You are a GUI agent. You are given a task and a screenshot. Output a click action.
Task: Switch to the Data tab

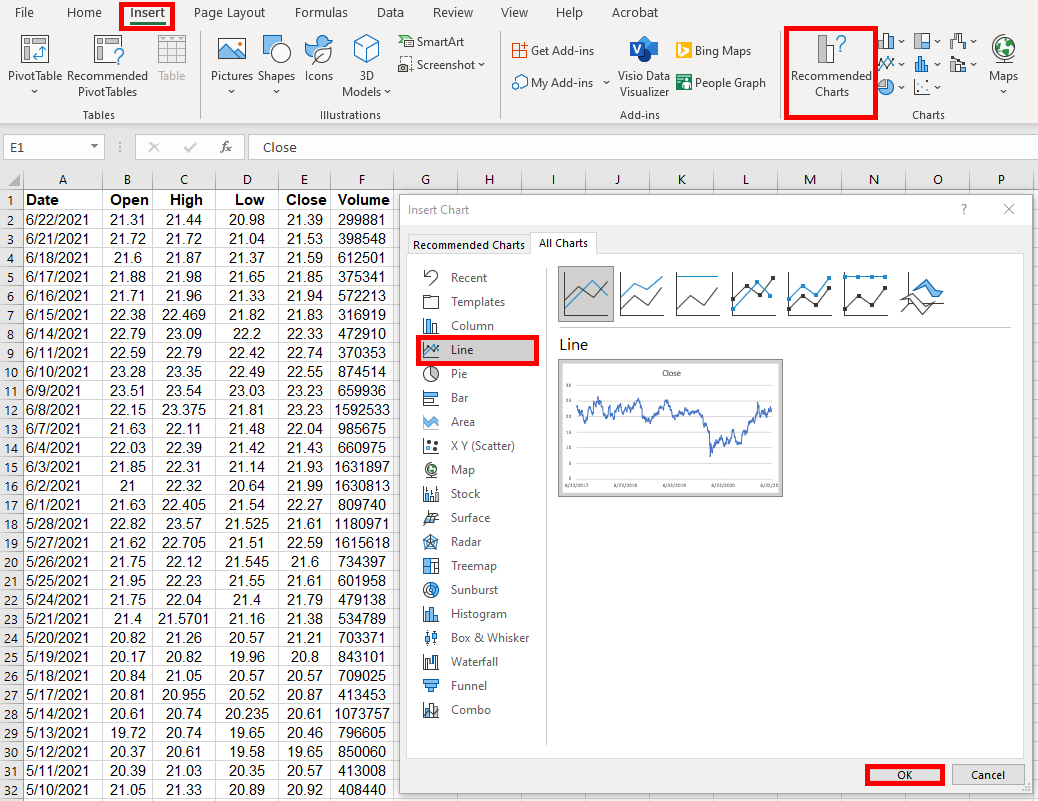coord(390,13)
